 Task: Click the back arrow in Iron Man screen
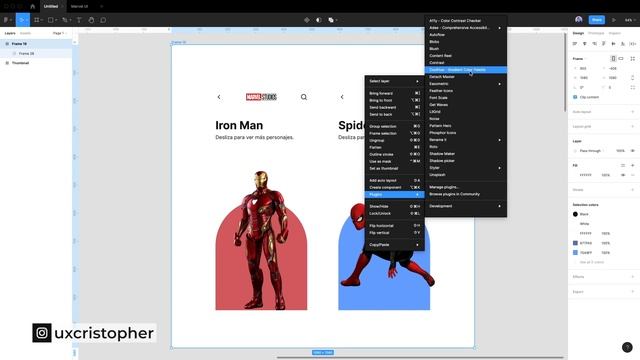point(219,97)
